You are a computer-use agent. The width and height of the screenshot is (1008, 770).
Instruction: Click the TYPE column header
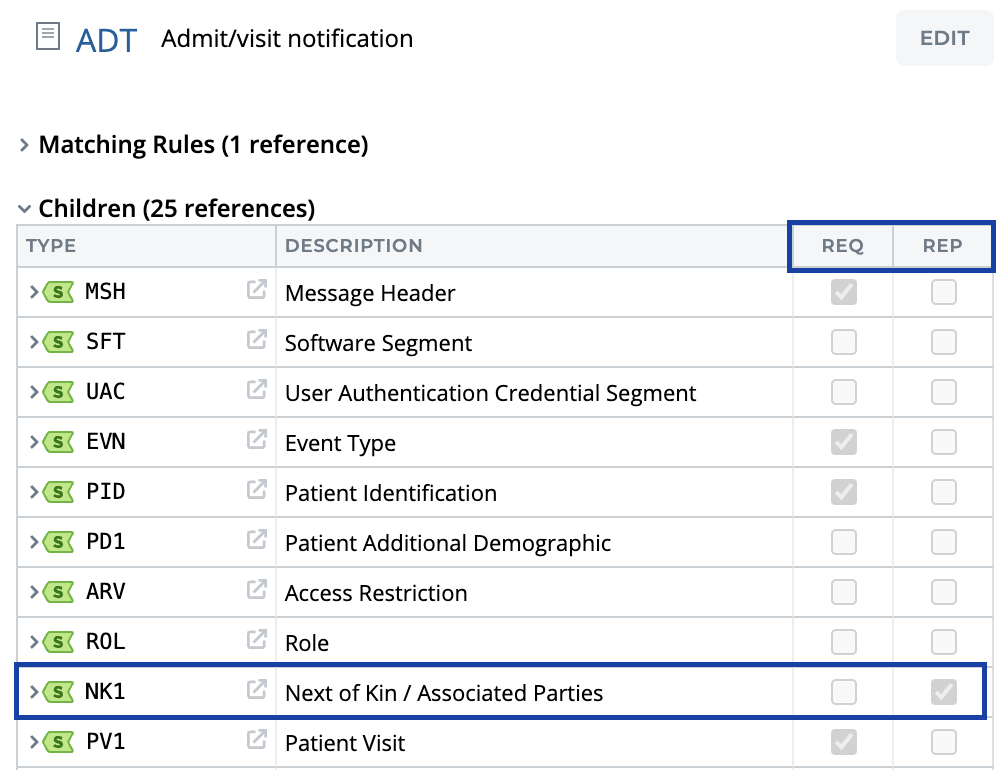tap(51, 246)
